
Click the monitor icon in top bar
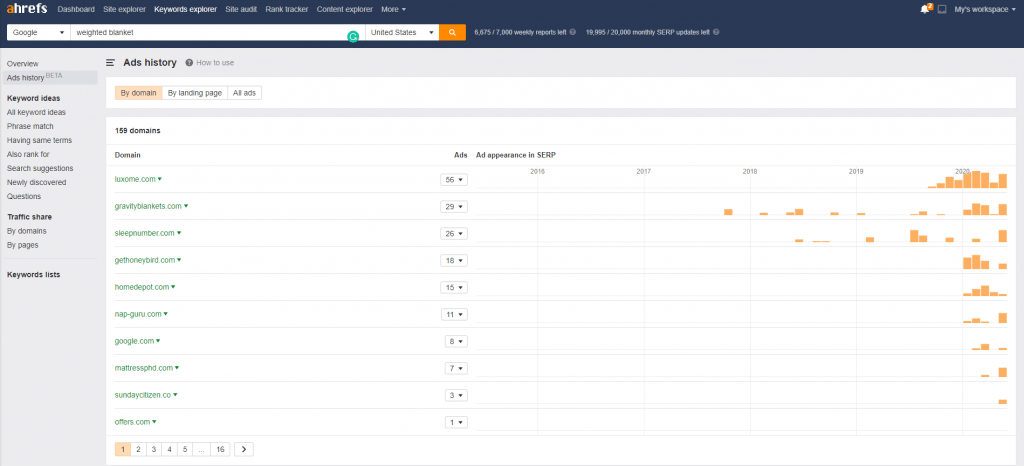(x=941, y=9)
